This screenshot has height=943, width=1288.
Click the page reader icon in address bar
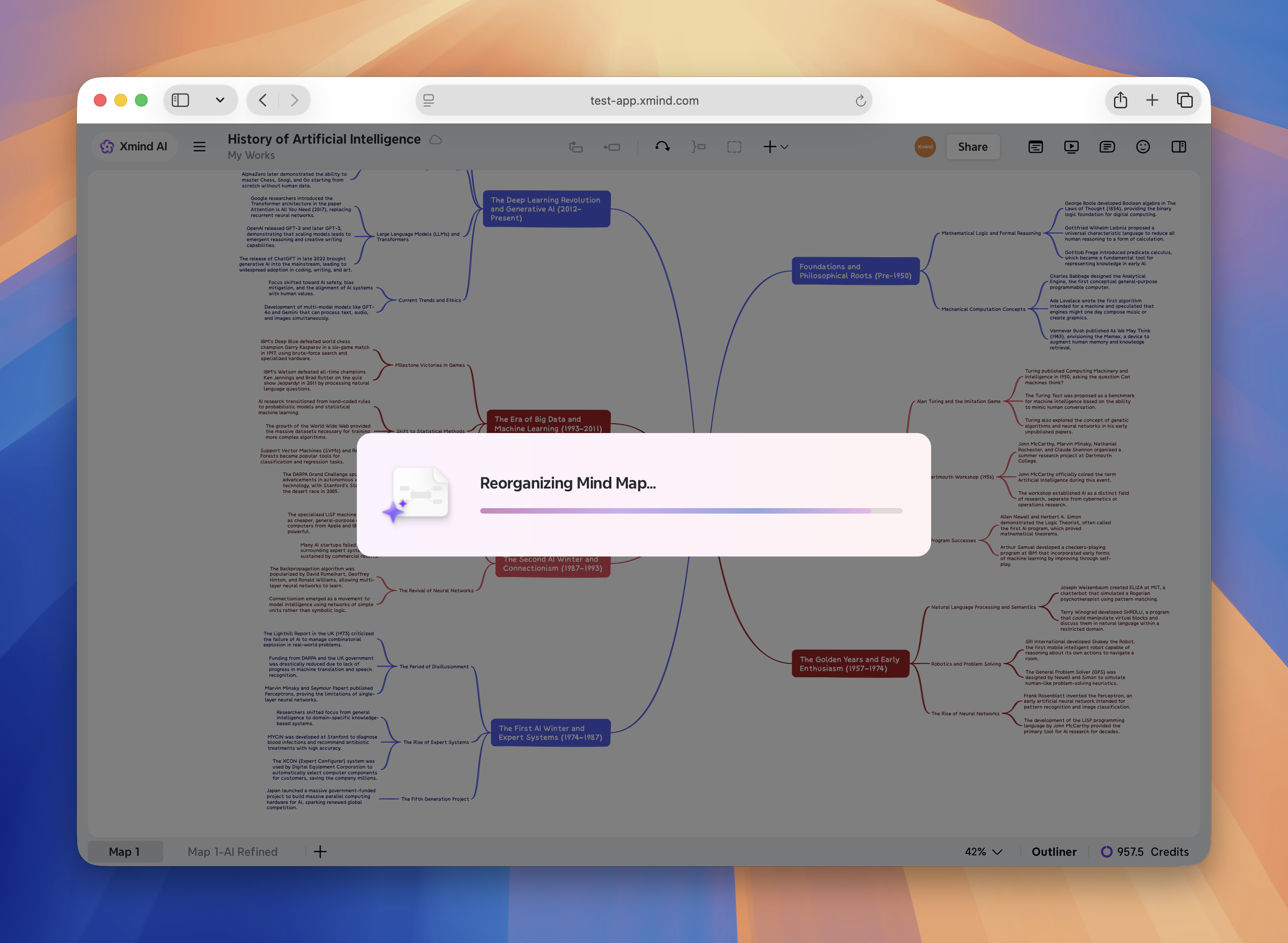coord(428,101)
